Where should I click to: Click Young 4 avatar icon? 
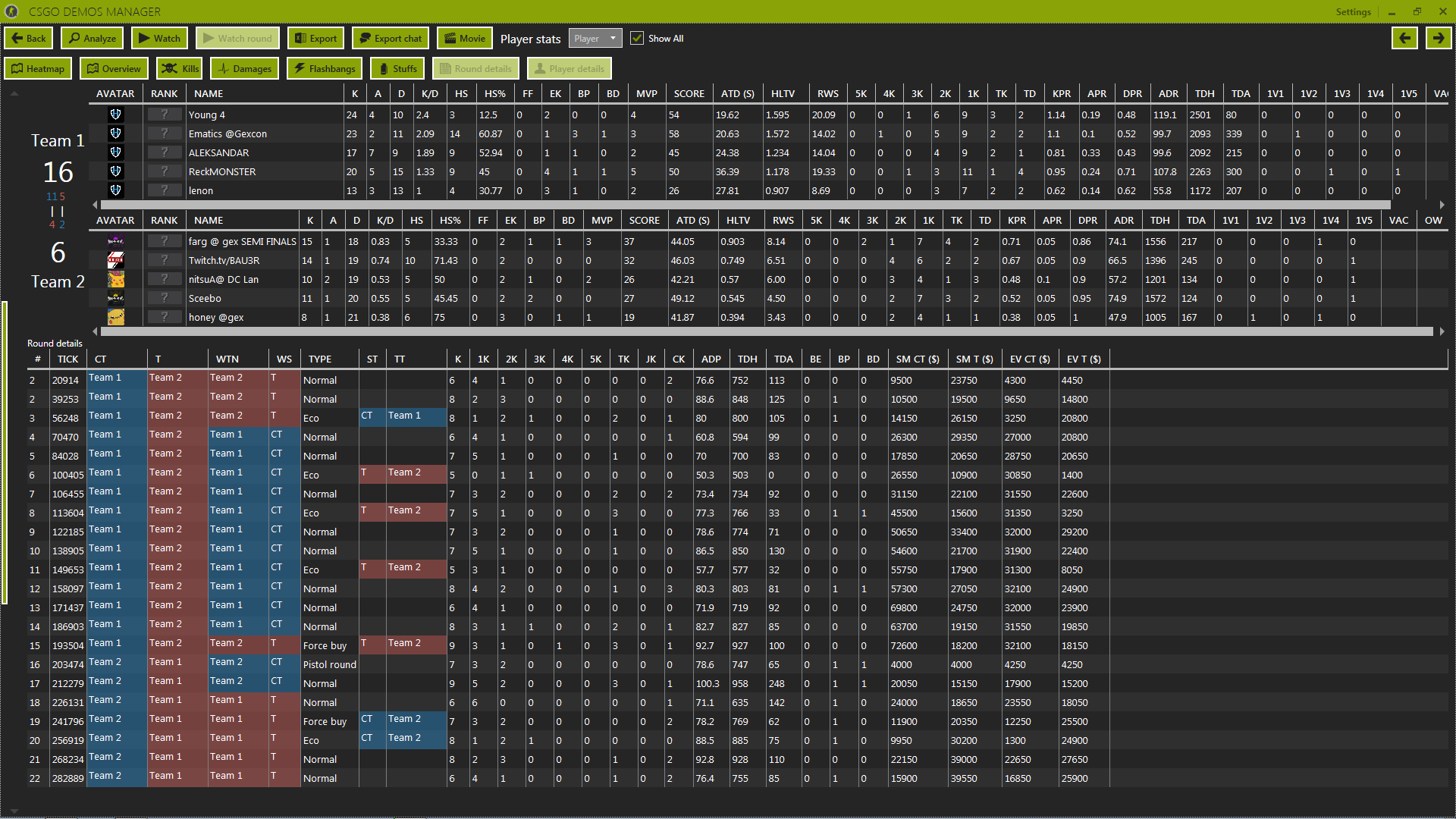coord(115,115)
